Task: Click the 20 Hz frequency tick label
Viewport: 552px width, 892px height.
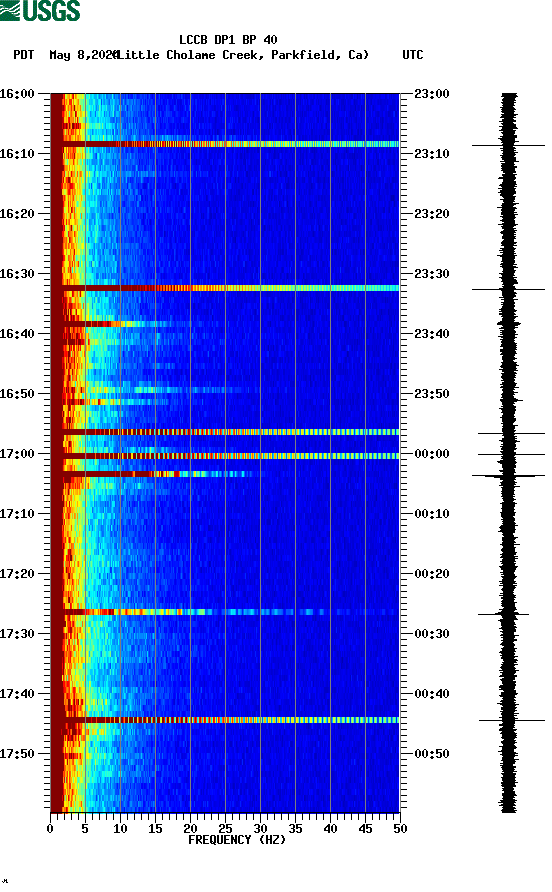Action: [190, 829]
